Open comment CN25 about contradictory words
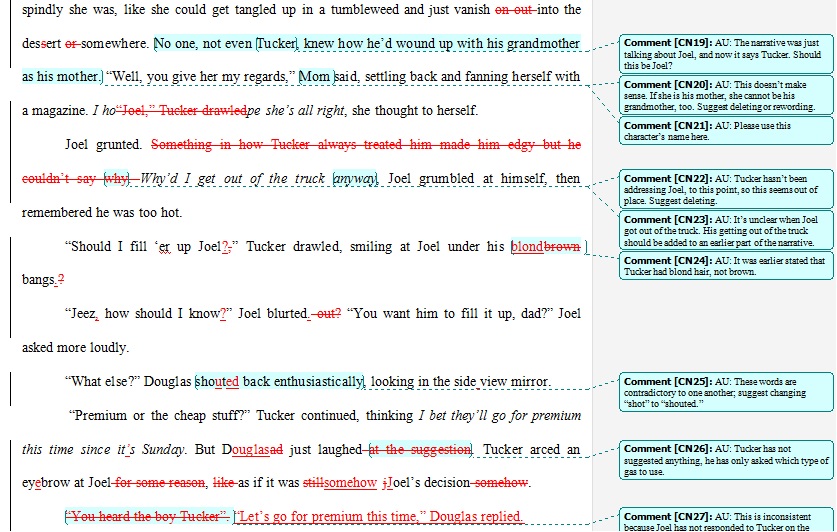Screen dimensions: 837x532 (724, 394)
